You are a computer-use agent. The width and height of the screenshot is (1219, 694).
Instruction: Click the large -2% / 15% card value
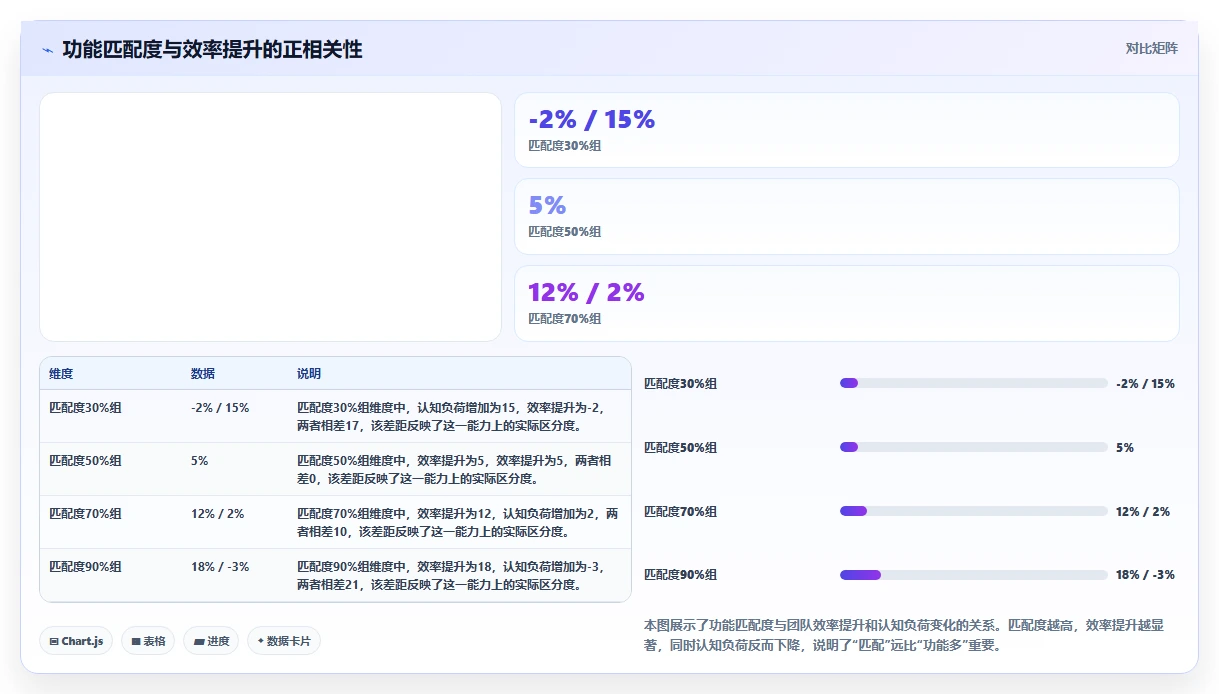(x=592, y=120)
